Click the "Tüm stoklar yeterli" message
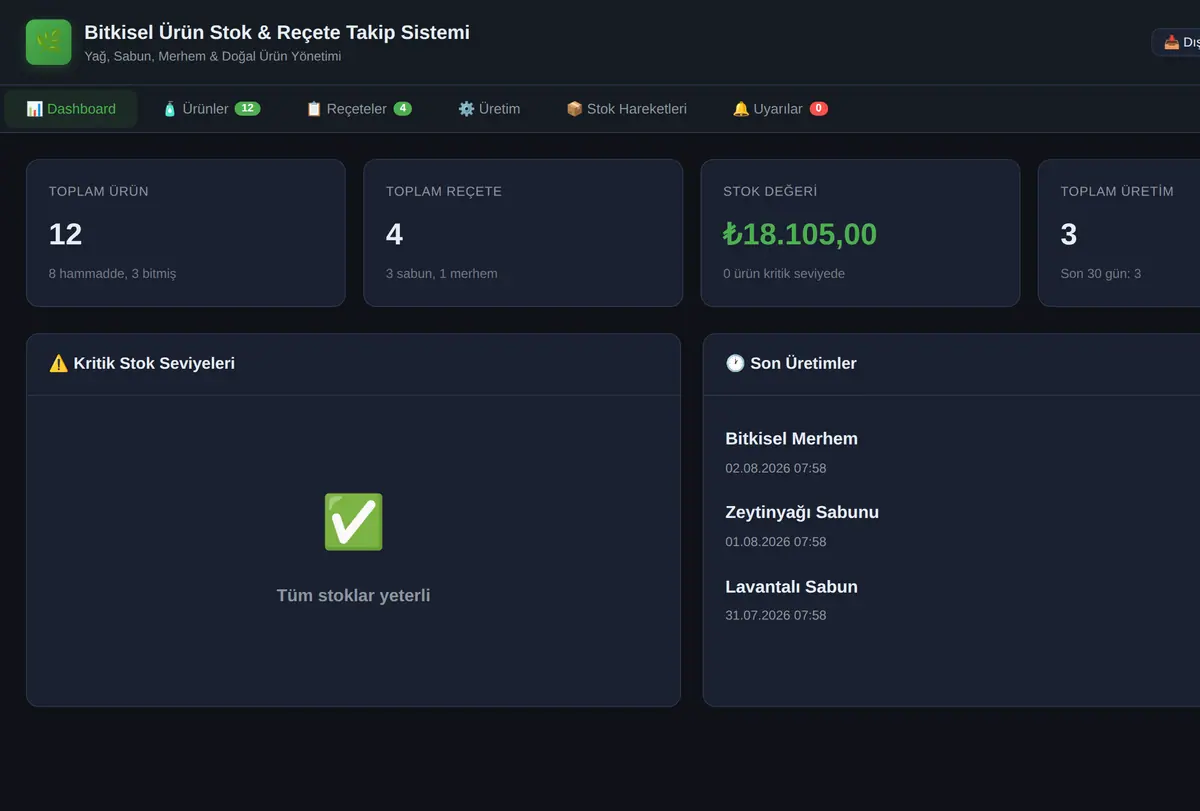The image size is (1200, 811). (x=353, y=596)
